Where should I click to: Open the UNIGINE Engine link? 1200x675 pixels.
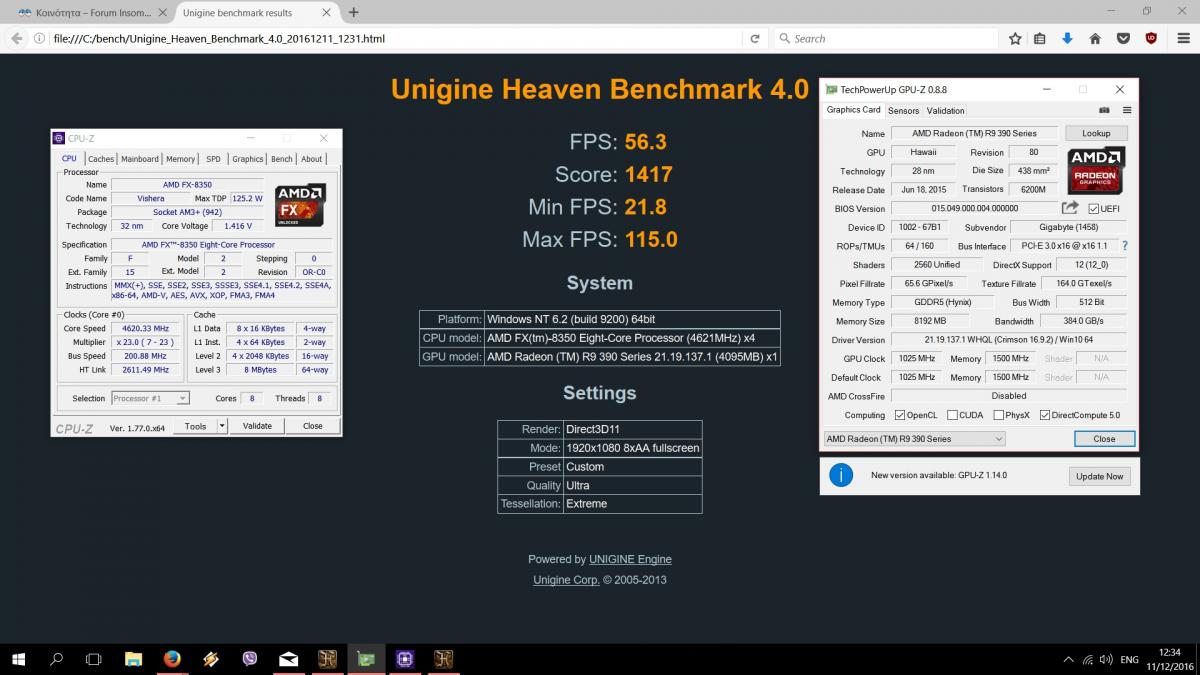[x=630, y=559]
